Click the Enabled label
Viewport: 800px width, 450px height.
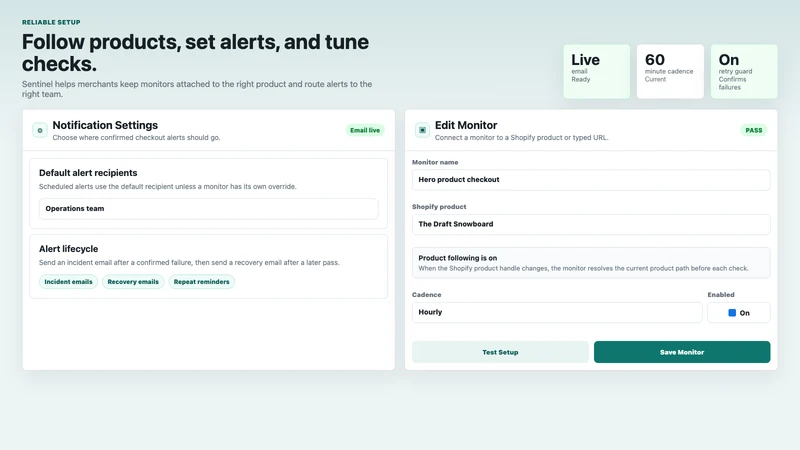point(721,295)
